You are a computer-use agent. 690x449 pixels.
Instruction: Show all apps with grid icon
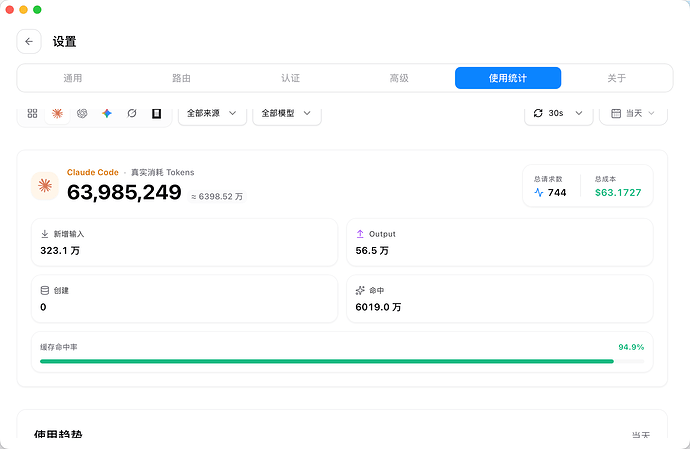click(x=33, y=113)
